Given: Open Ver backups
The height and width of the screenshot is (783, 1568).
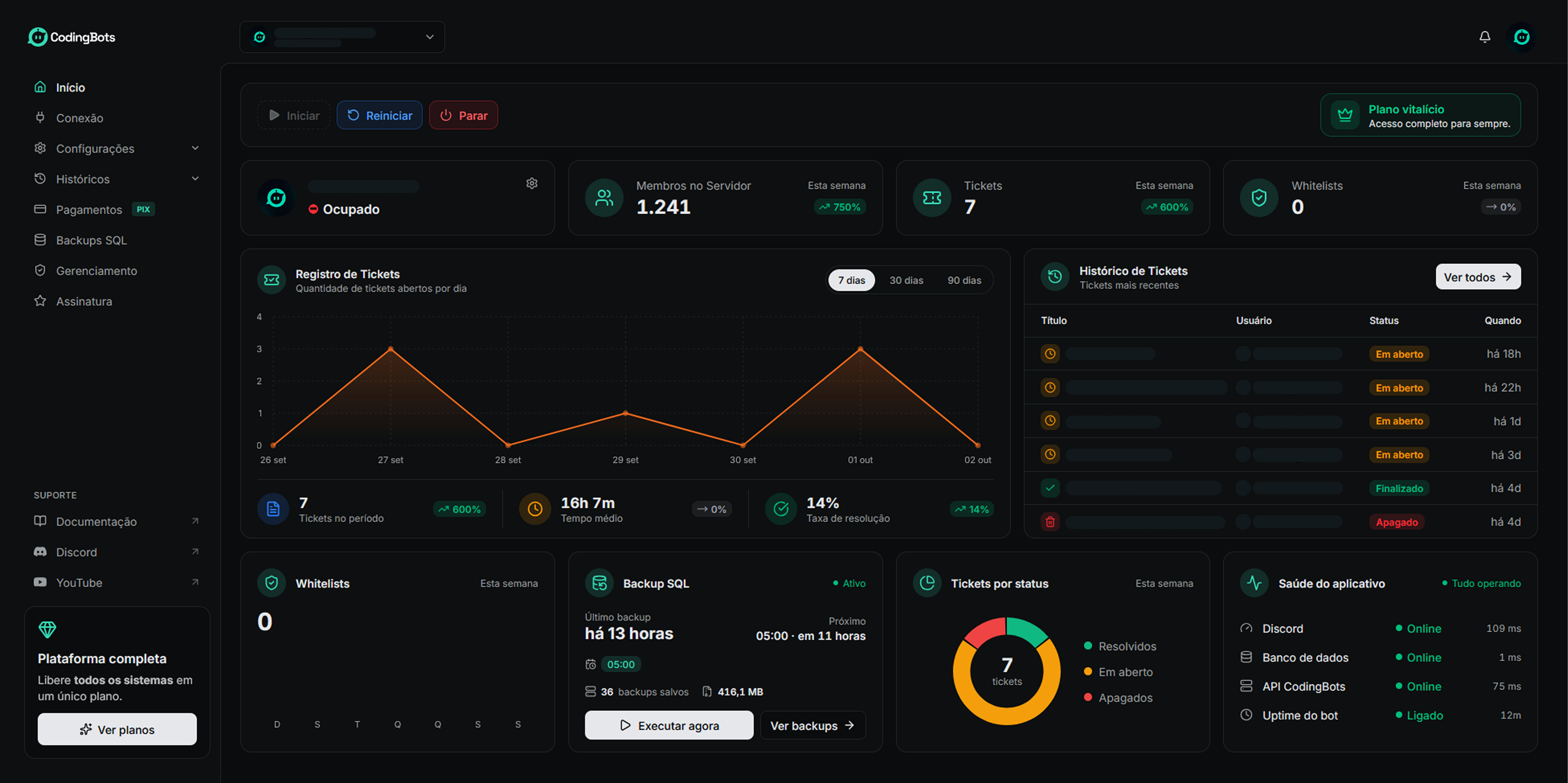Looking at the screenshot, I should point(812,725).
